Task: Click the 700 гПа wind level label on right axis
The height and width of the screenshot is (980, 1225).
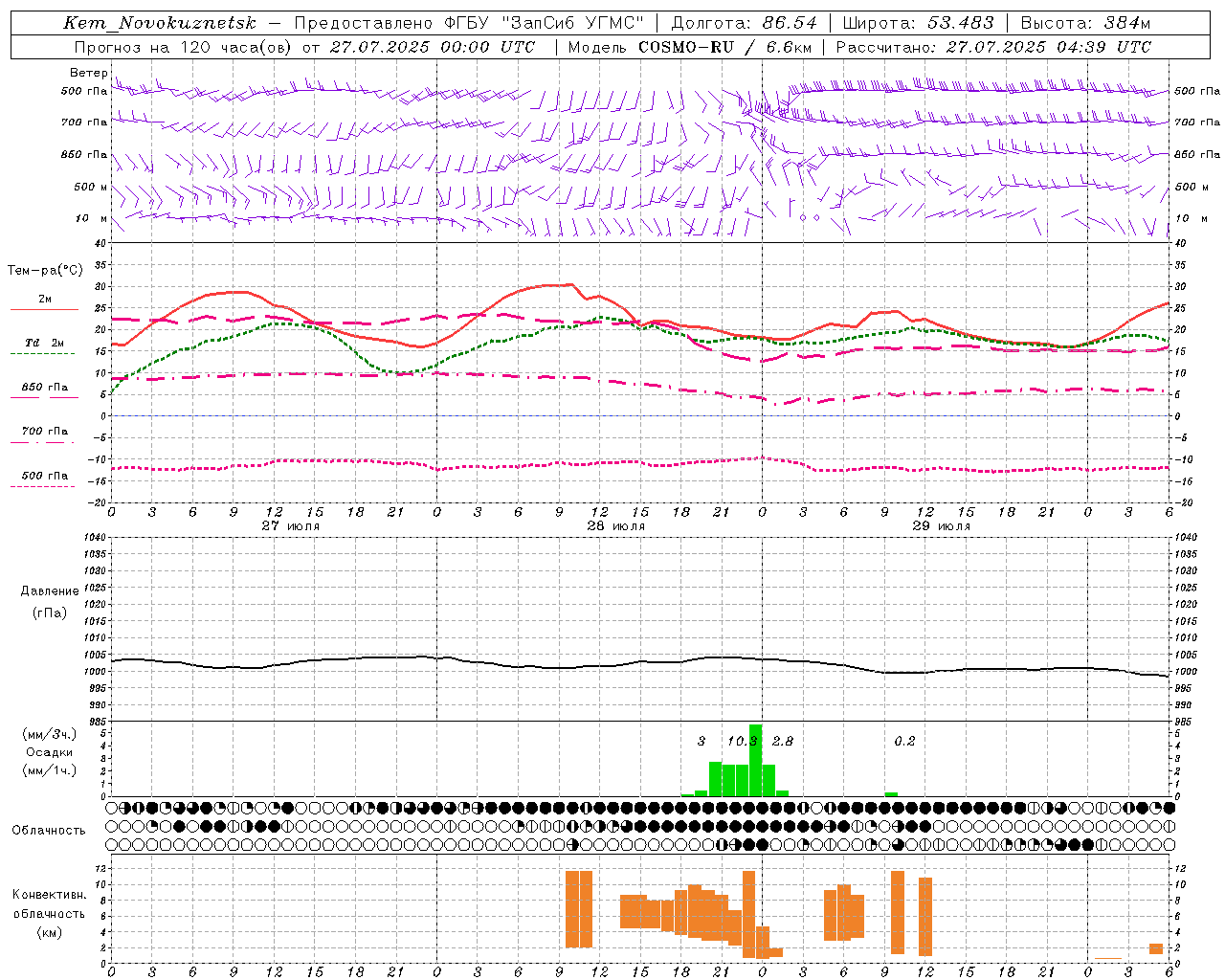Action: click(x=1197, y=122)
